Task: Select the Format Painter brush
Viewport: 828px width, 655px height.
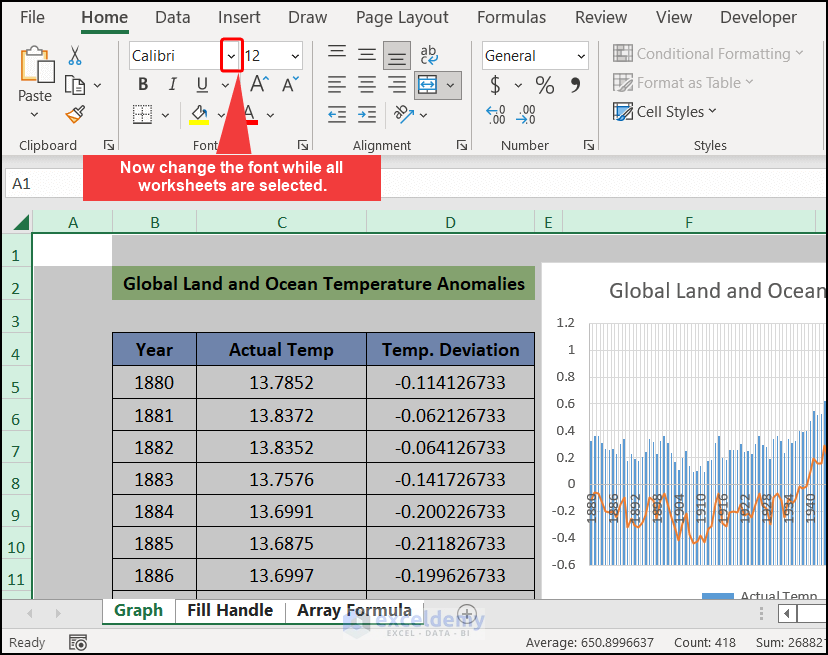Action: point(75,114)
